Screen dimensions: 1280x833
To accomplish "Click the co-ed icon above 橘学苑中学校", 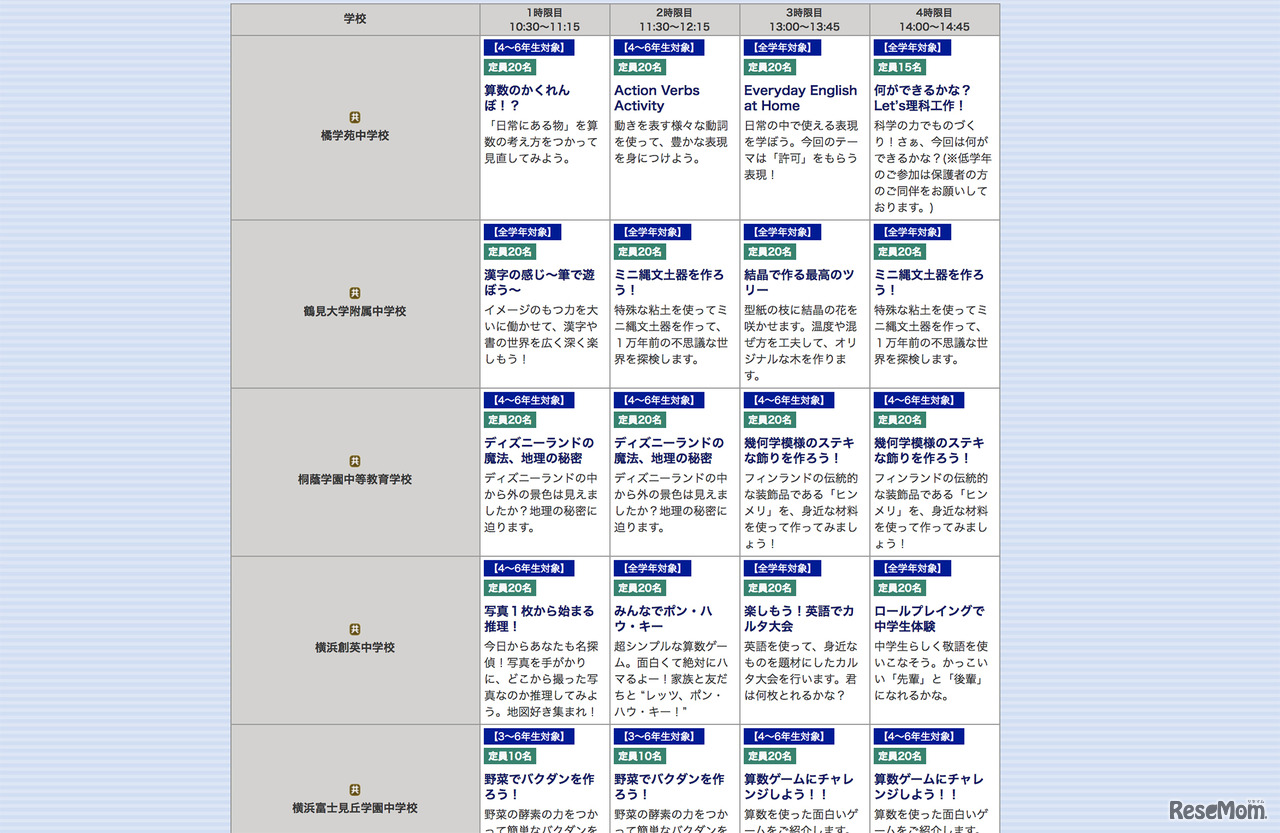I will coord(355,118).
